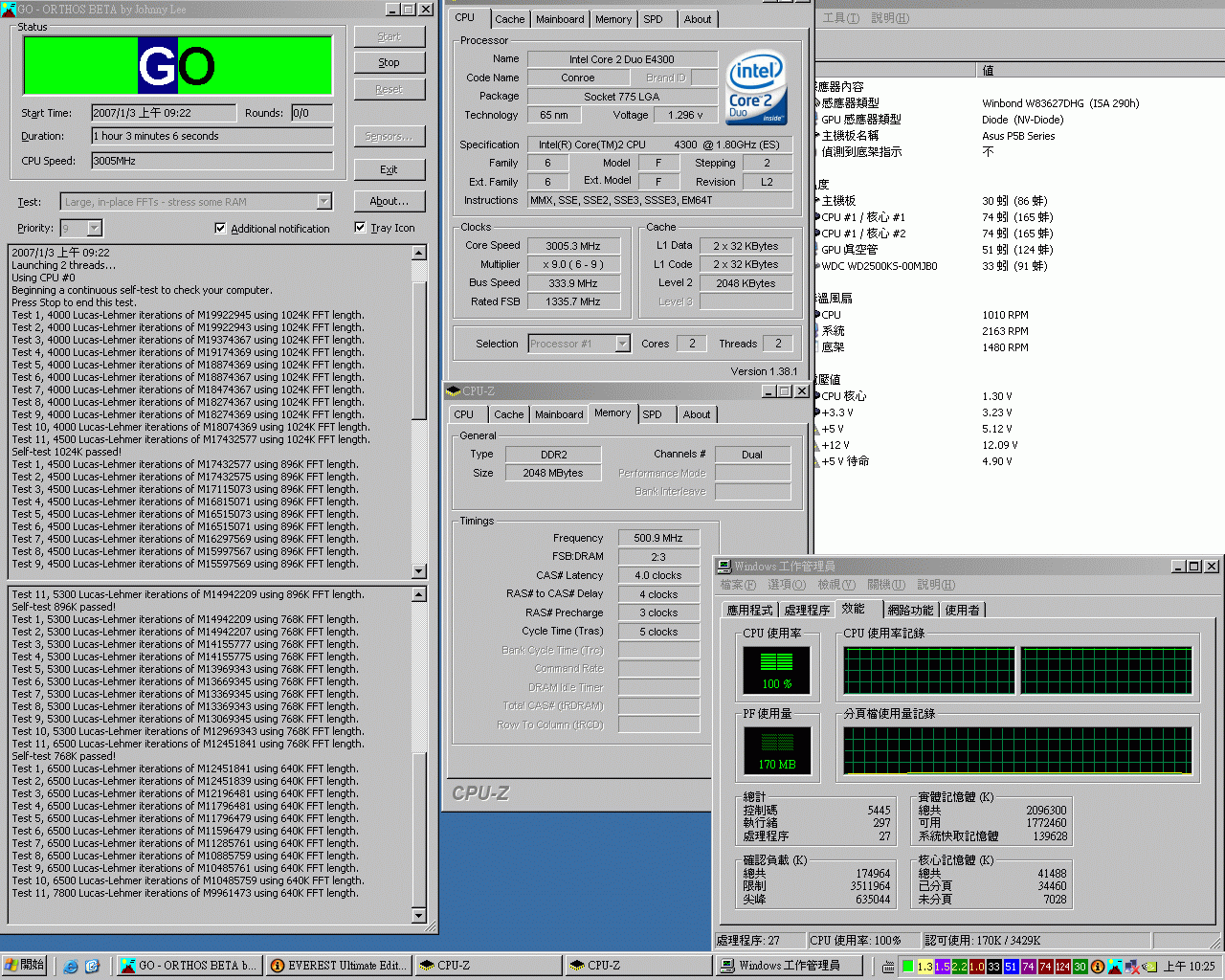Screen dimensions: 1225x980
Task: Click the lower log scrollbar up arrow
Action: coord(418,594)
